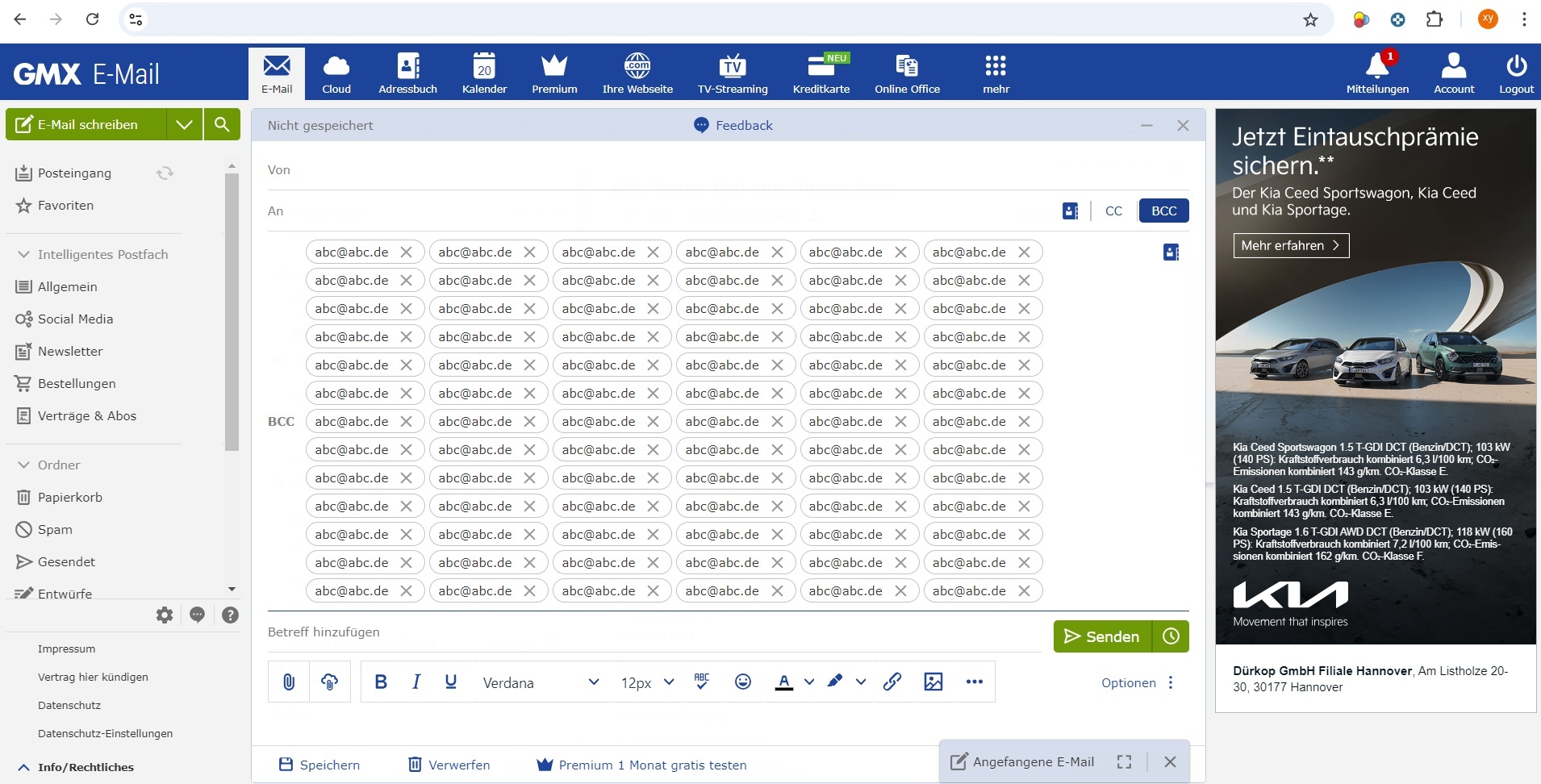Bookmark page with browser star
Image resolution: width=1541 pixels, height=784 pixels.
pos(1310,19)
